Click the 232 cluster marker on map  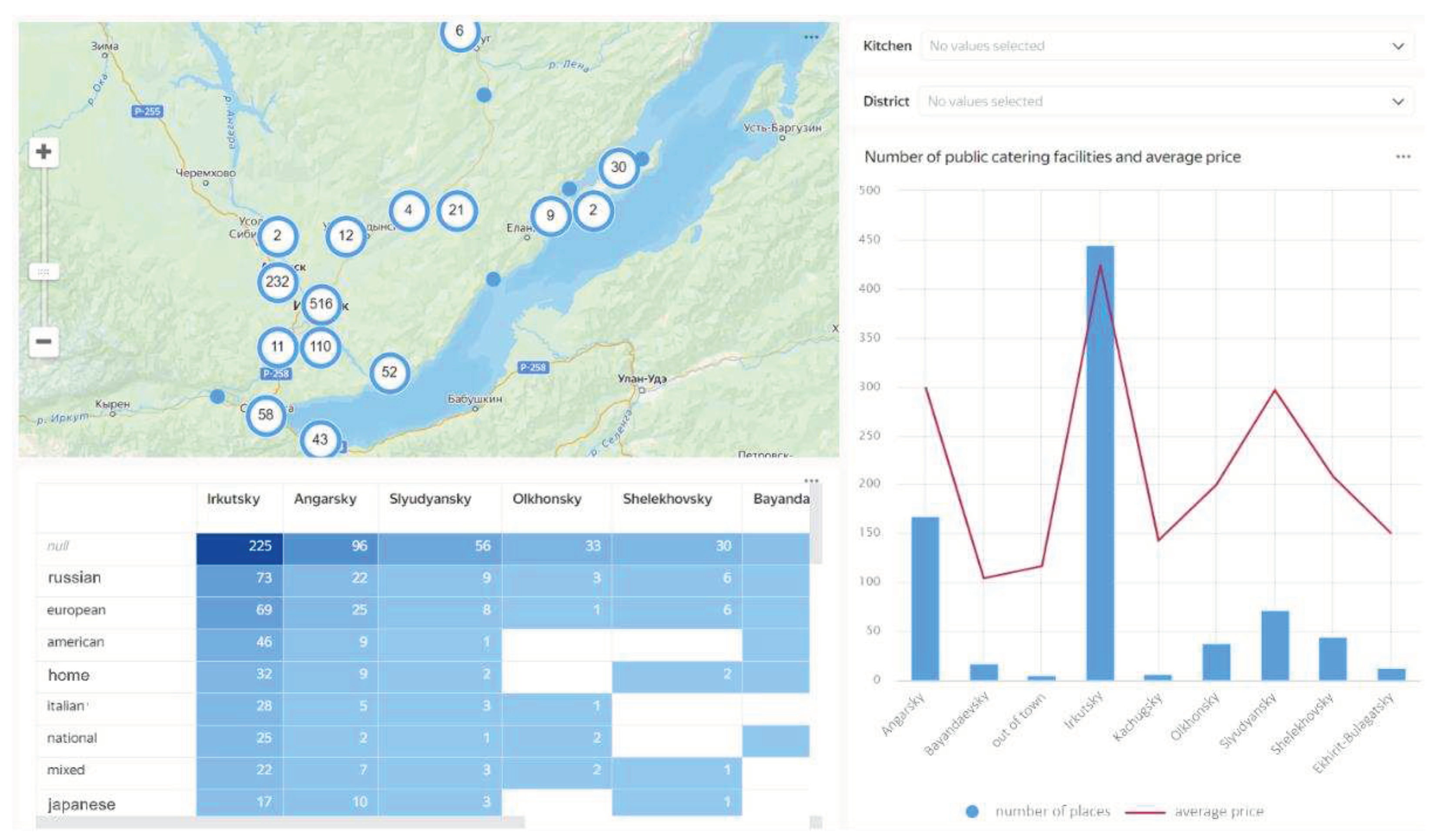[278, 281]
